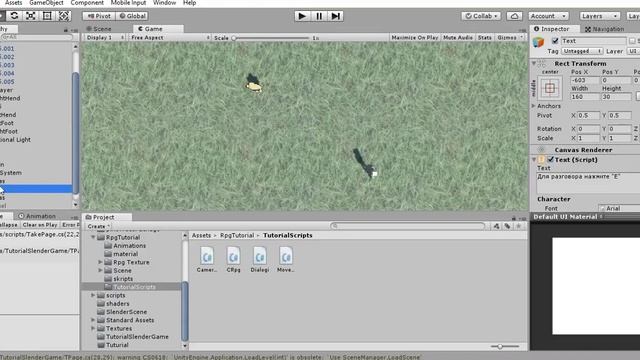This screenshot has height=360, width=640.
Task: Click the Pos X input field
Action: [585, 80]
